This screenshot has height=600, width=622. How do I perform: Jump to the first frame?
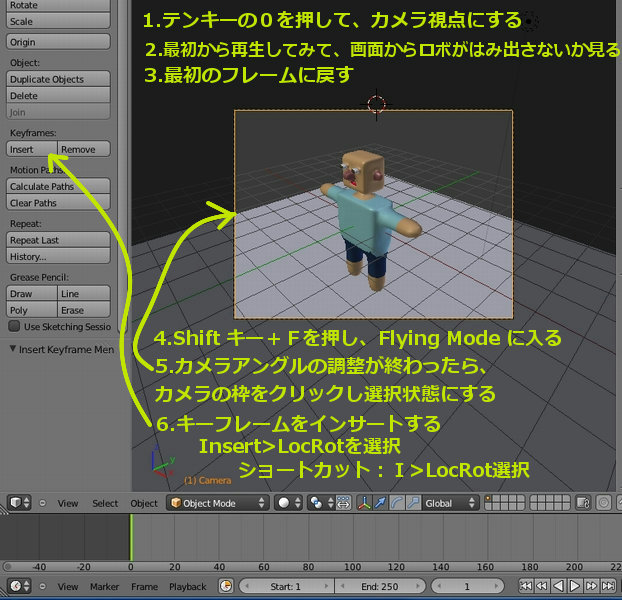526,586
